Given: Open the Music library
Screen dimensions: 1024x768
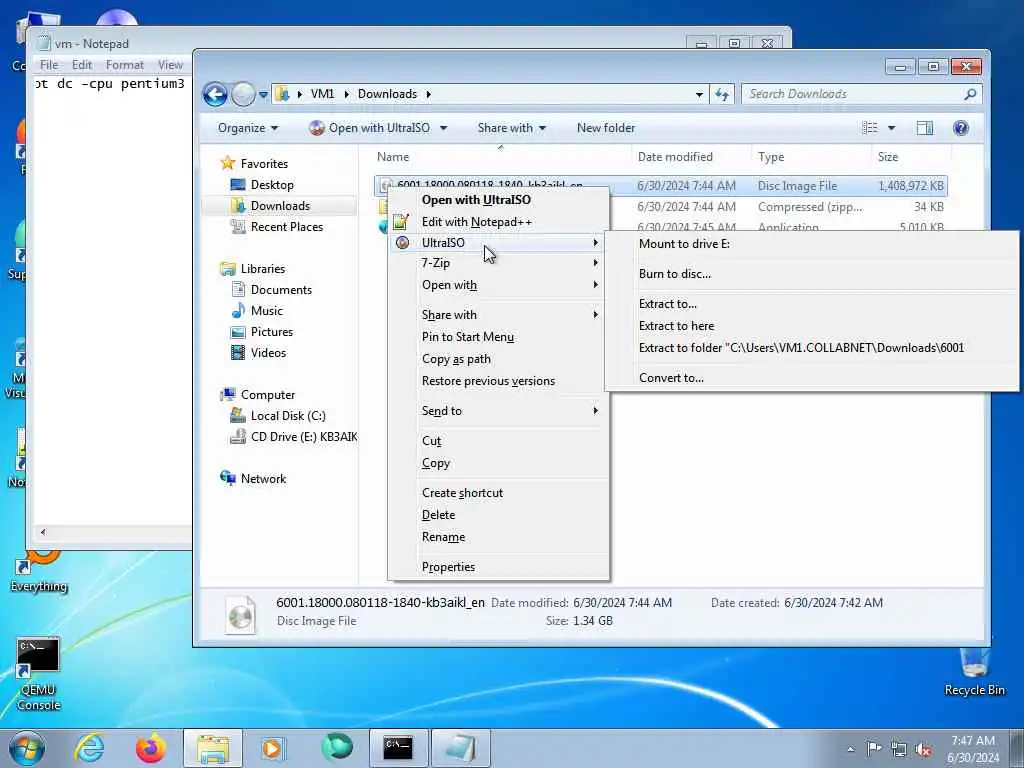Looking at the screenshot, I should 266,311.
